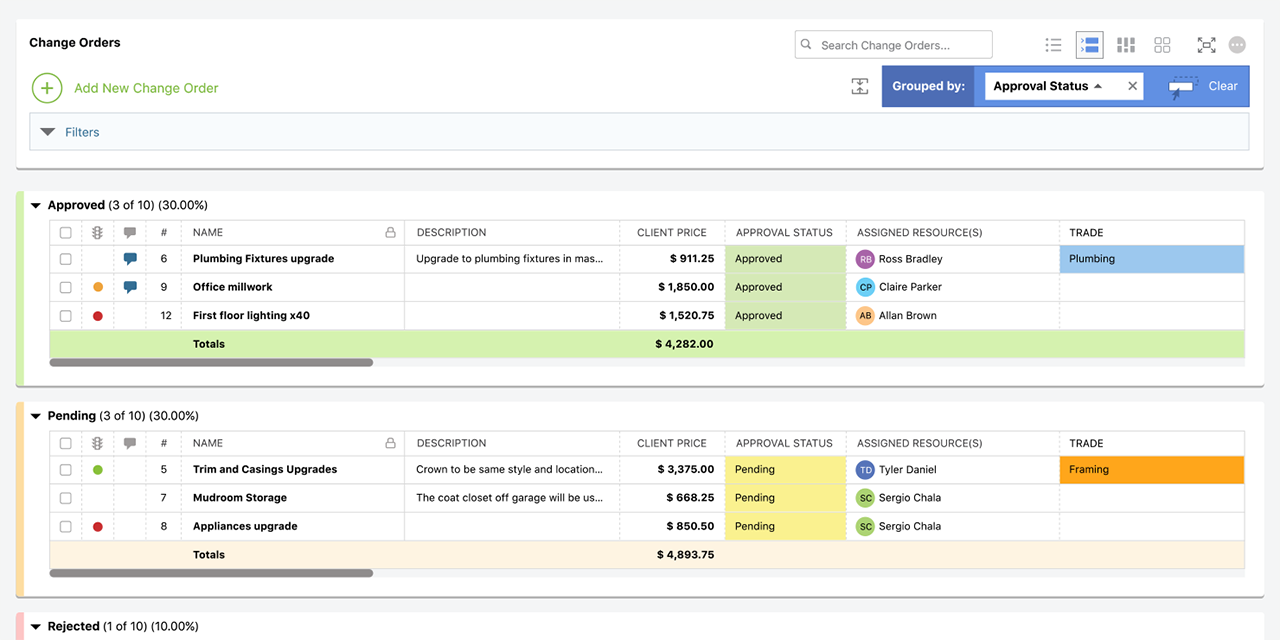Click red status dot for First floor lighting x40

(x=98, y=316)
